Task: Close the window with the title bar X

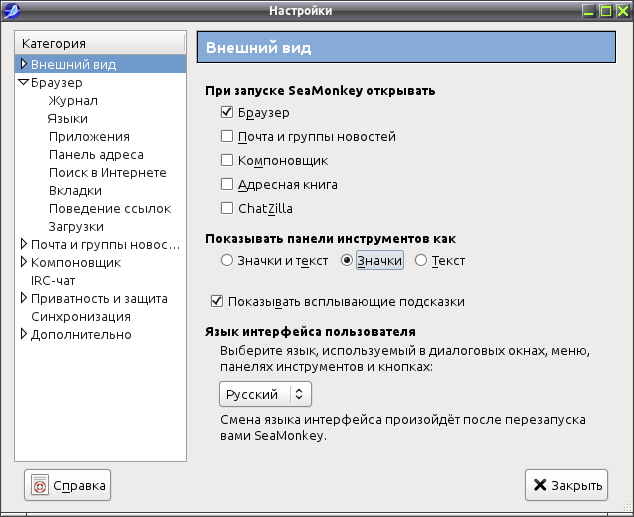Action: 623,11
